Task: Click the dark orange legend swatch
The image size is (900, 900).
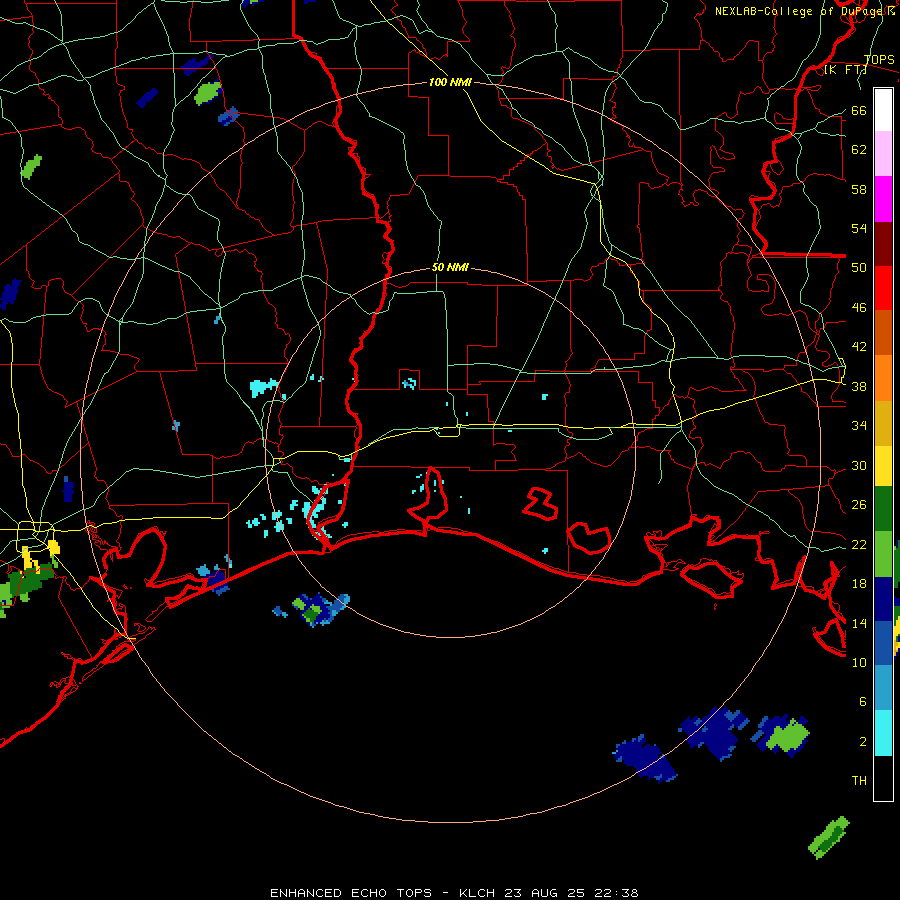Action: tap(883, 333)
